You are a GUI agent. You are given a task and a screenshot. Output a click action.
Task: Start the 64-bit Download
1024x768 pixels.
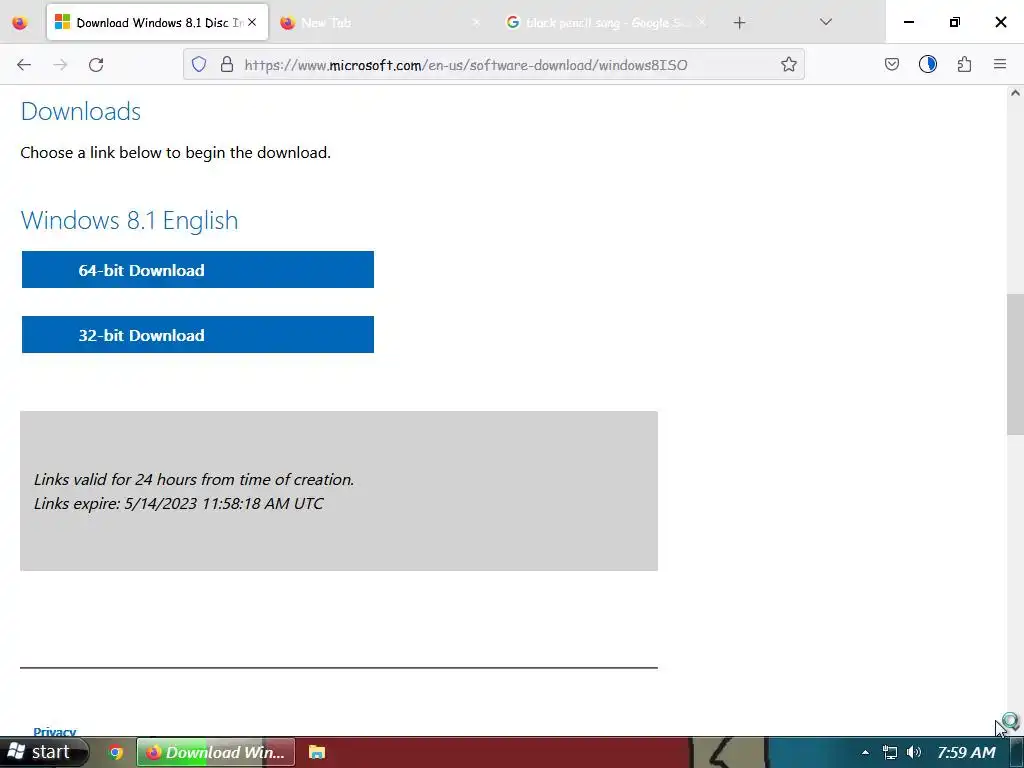pos(198,270)
